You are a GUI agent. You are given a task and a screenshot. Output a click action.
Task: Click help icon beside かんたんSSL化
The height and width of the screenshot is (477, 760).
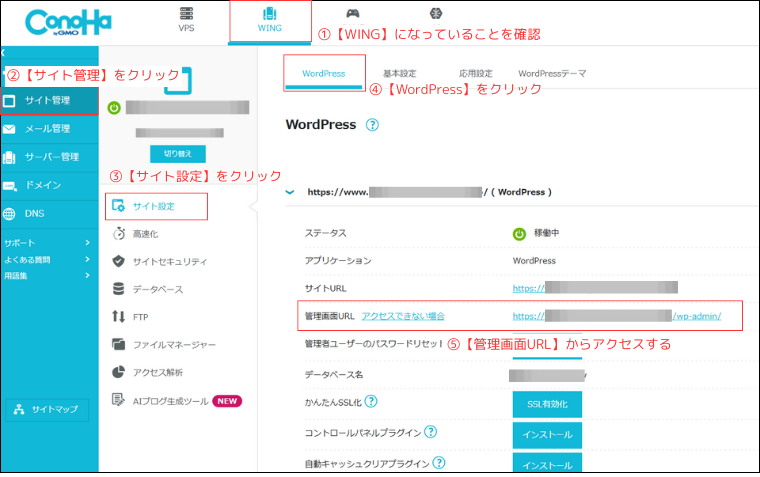[371, 401]
